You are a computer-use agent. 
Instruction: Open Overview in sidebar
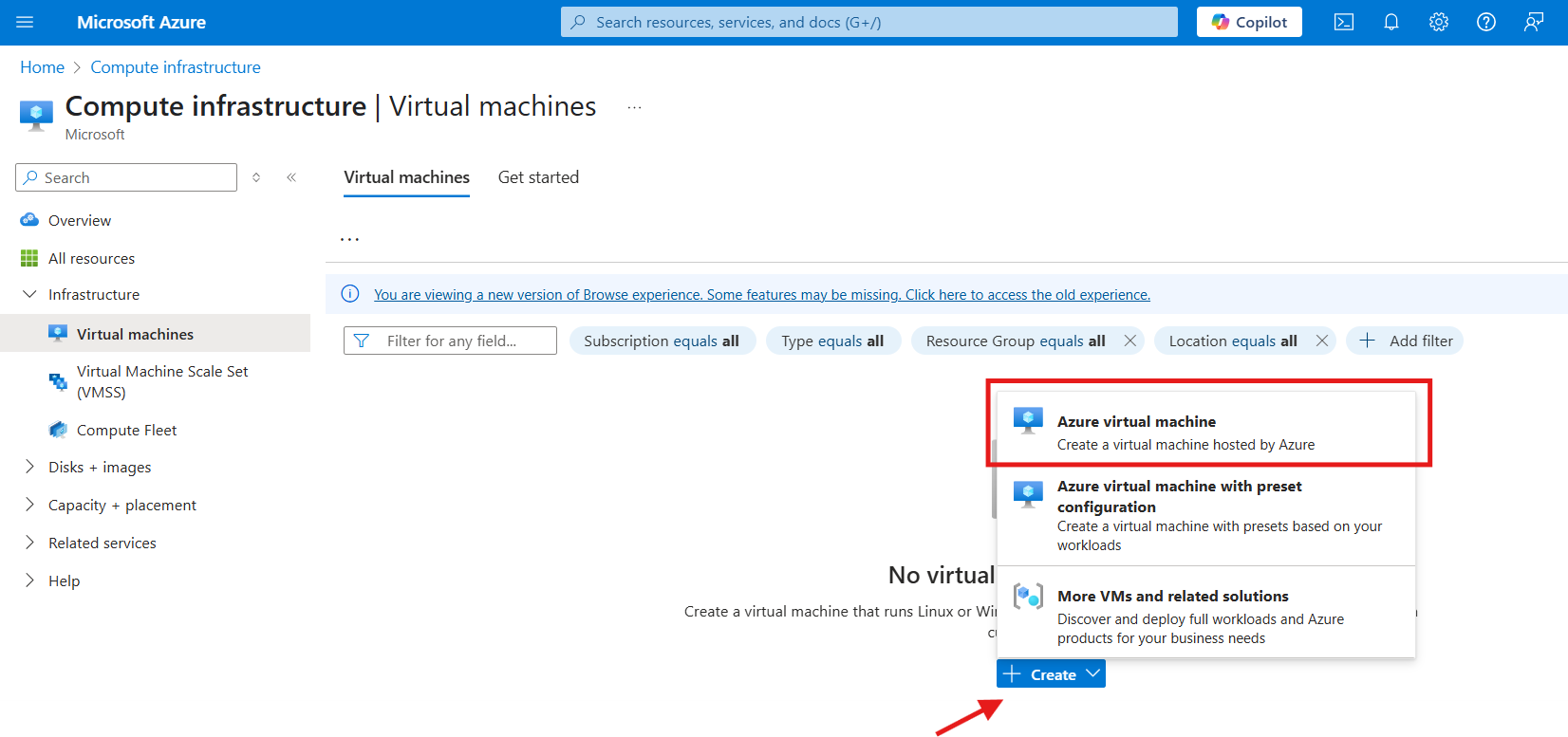tap(80, 220)
